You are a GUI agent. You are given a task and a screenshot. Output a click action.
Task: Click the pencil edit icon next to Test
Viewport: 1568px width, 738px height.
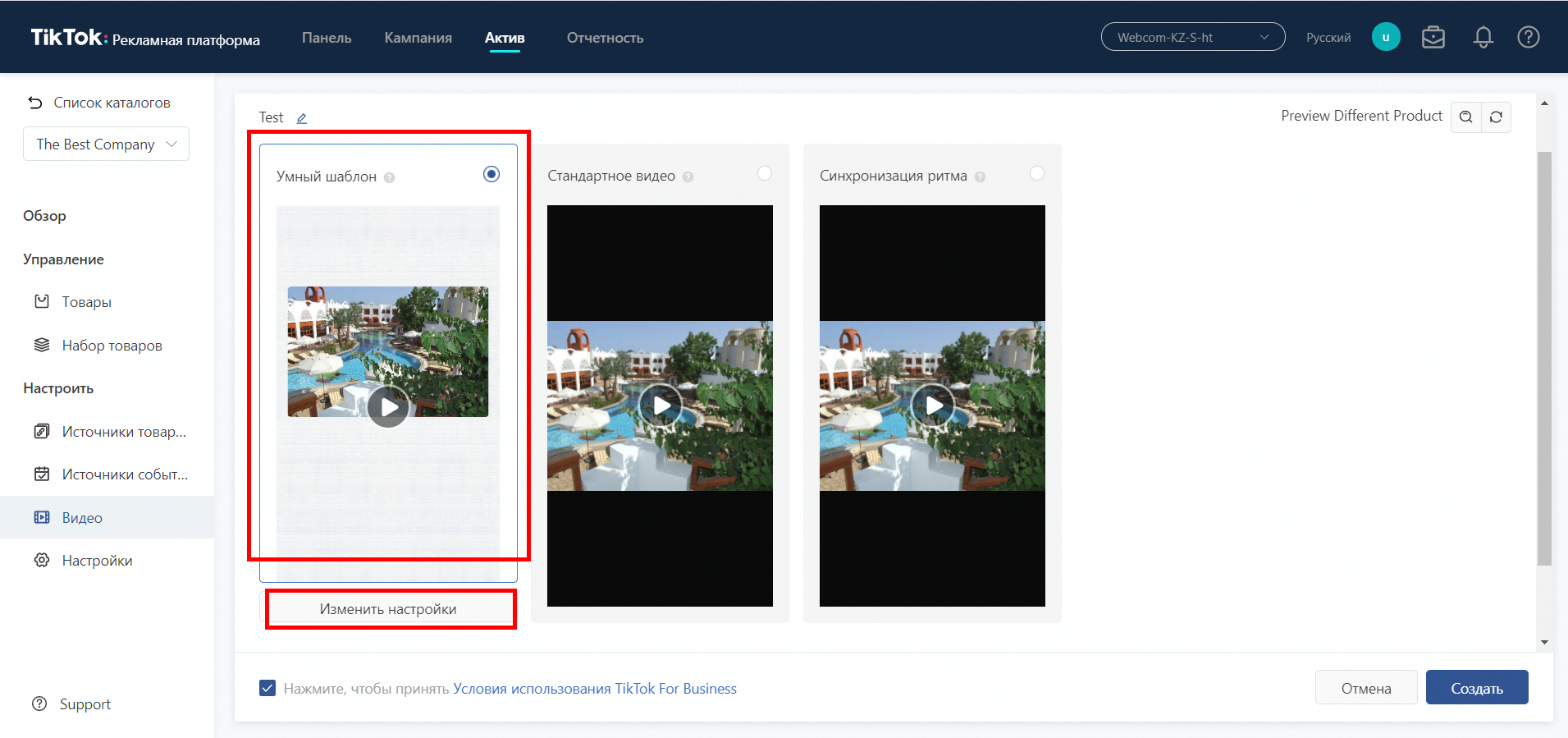[x=302, y=118]
